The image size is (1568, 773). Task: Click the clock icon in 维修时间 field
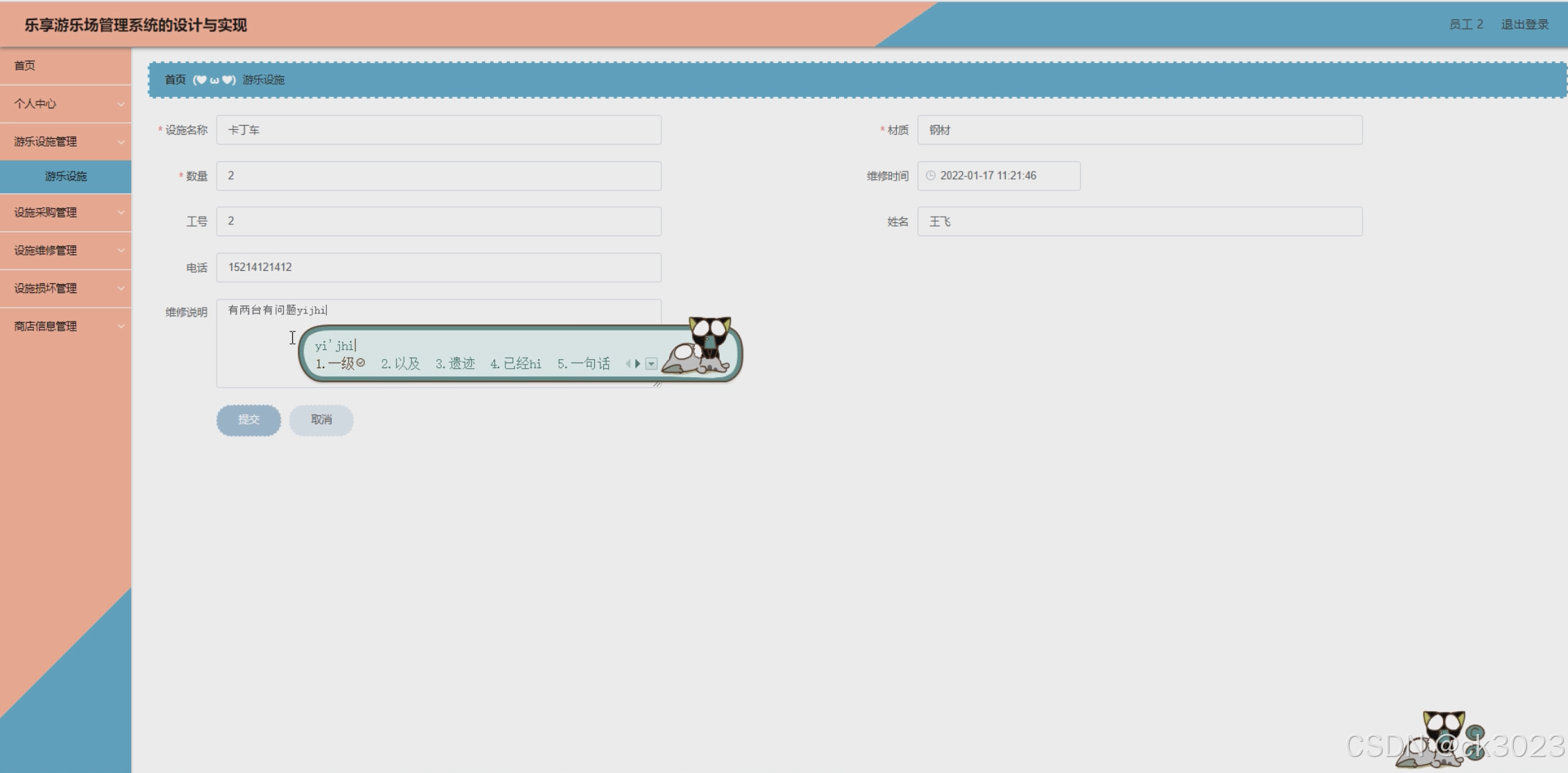[x=930, y=176]
